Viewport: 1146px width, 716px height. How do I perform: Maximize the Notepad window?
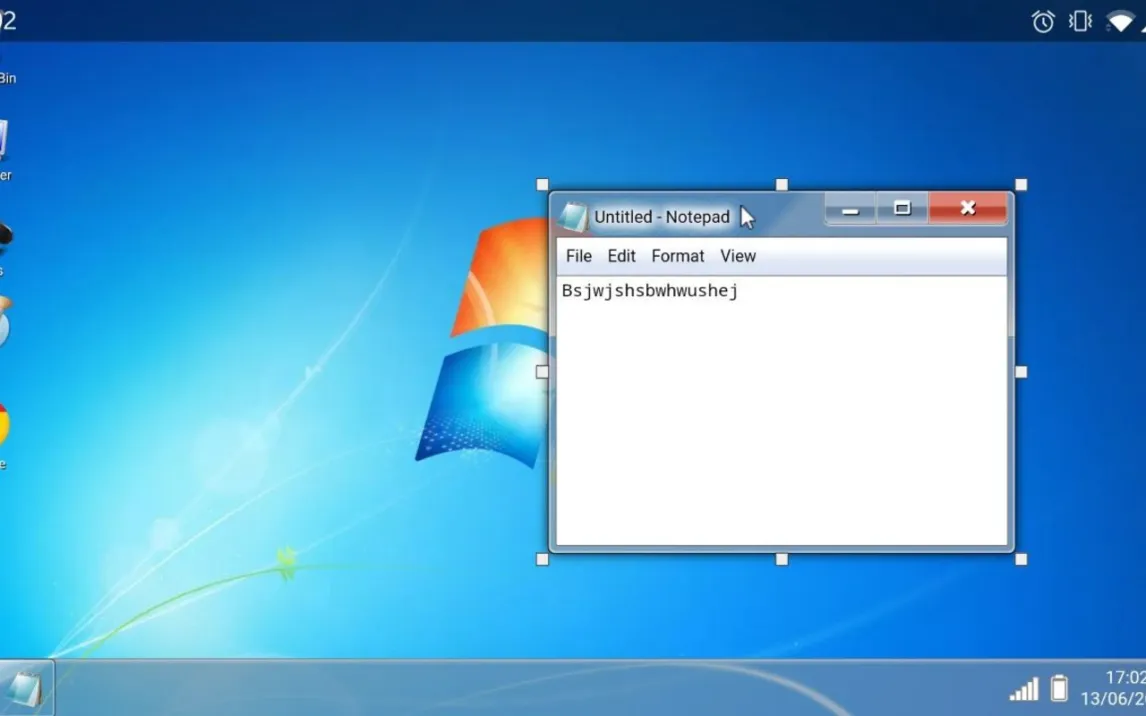point(902,209)
